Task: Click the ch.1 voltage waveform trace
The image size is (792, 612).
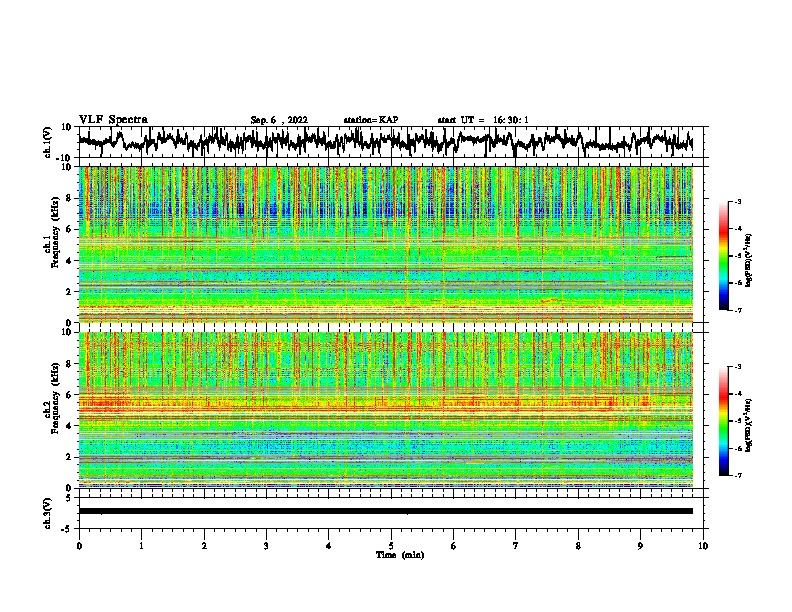Action: click(385, 141)
